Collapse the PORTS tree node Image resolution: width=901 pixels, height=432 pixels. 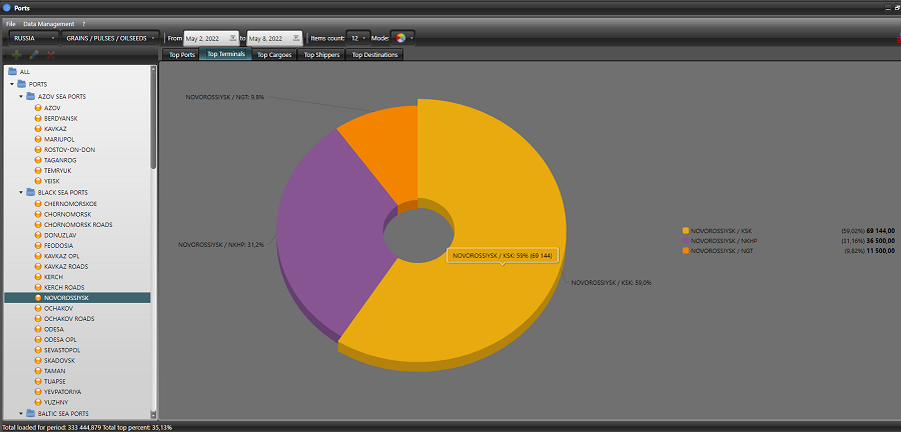11,84
